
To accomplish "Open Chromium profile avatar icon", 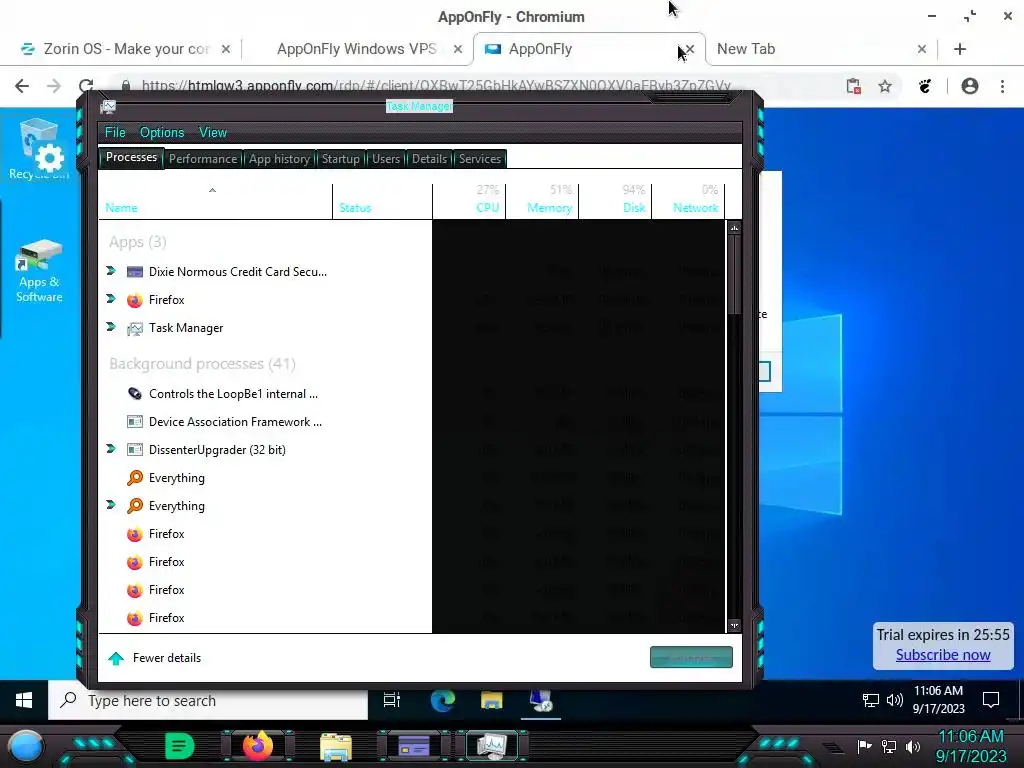I will click(970, 86).
